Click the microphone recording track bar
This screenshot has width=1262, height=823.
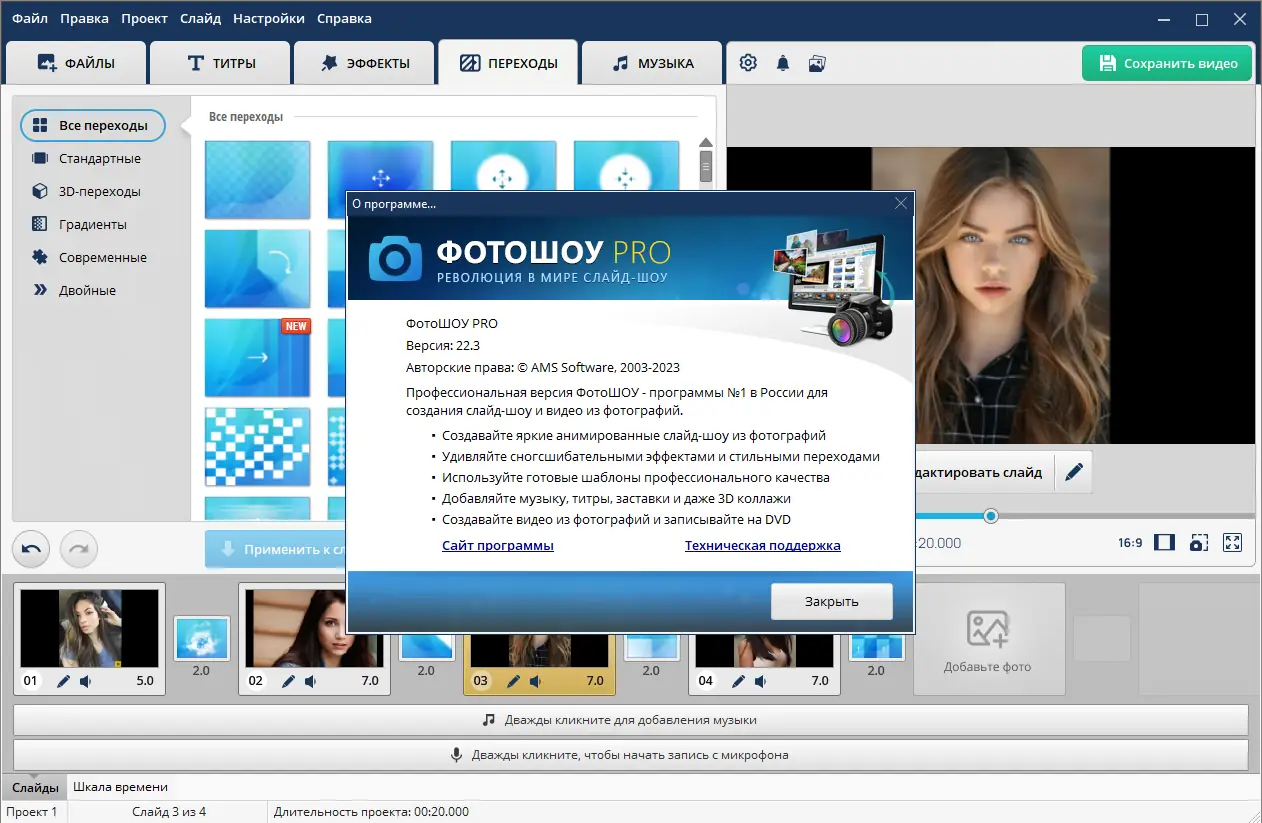point(631,755)
